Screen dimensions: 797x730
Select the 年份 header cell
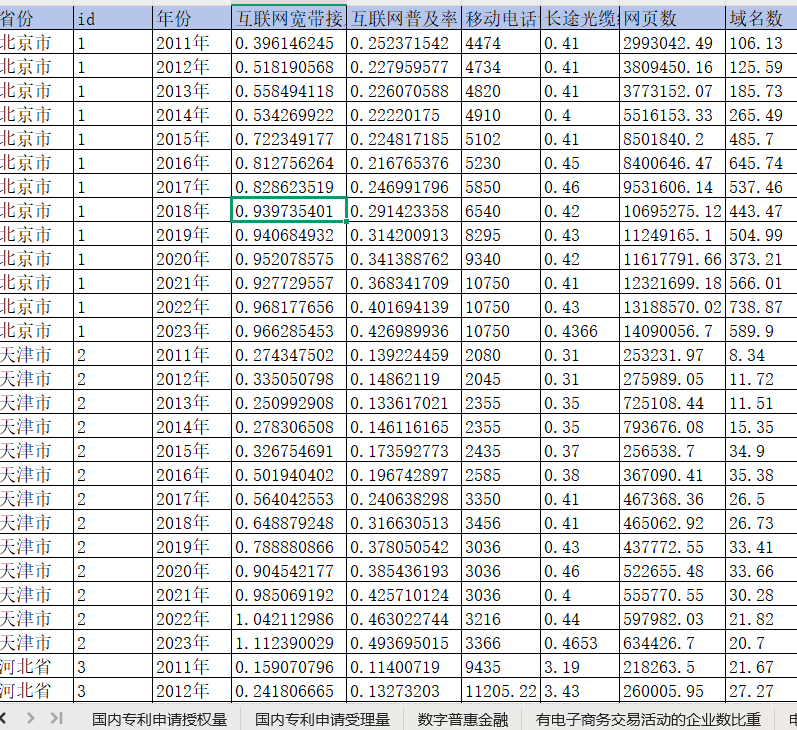click(x=190, y=18)
